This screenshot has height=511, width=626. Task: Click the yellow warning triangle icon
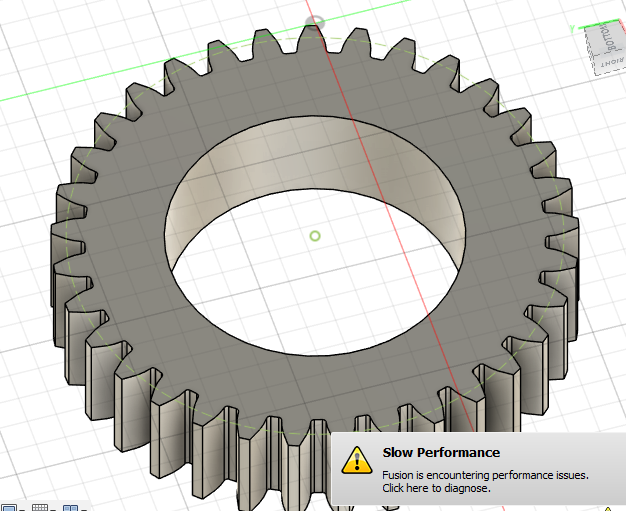tap(357, 461)
